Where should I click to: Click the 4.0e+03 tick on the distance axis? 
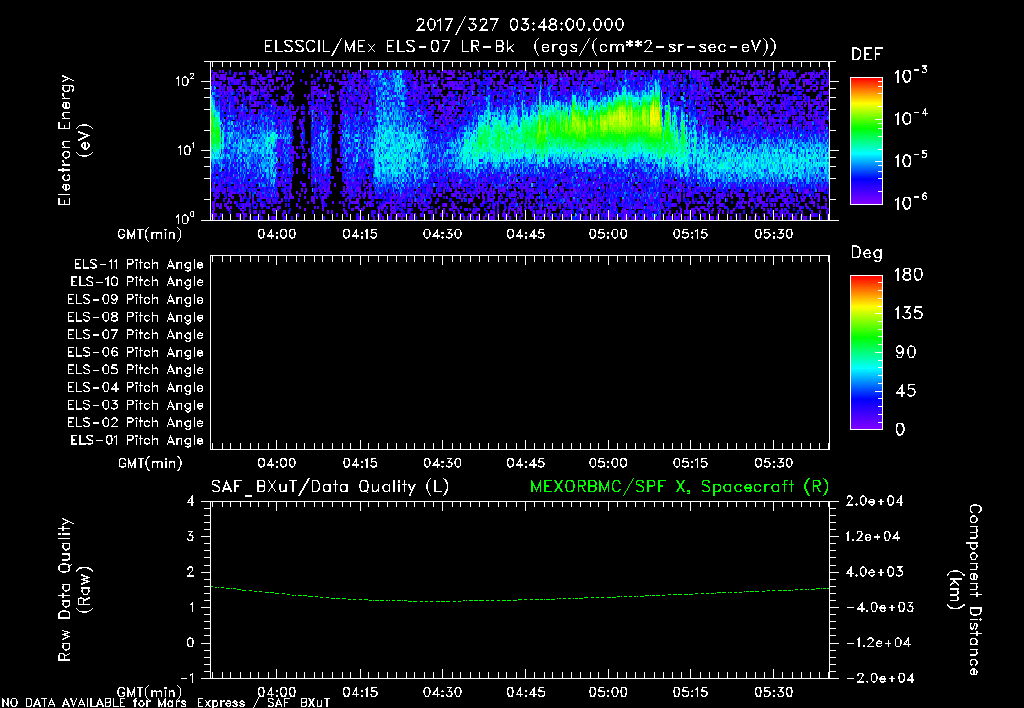coord(874,572)
